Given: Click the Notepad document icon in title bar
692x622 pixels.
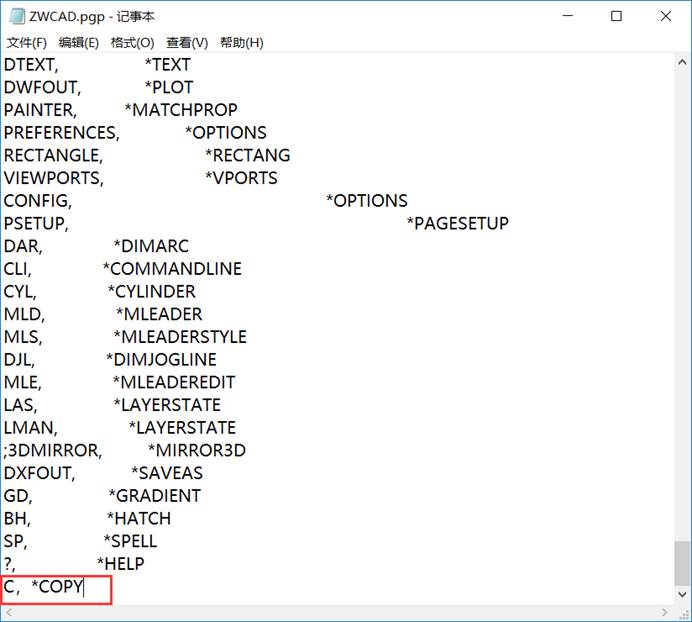Looking at the screenshot, I should (13, 17).
